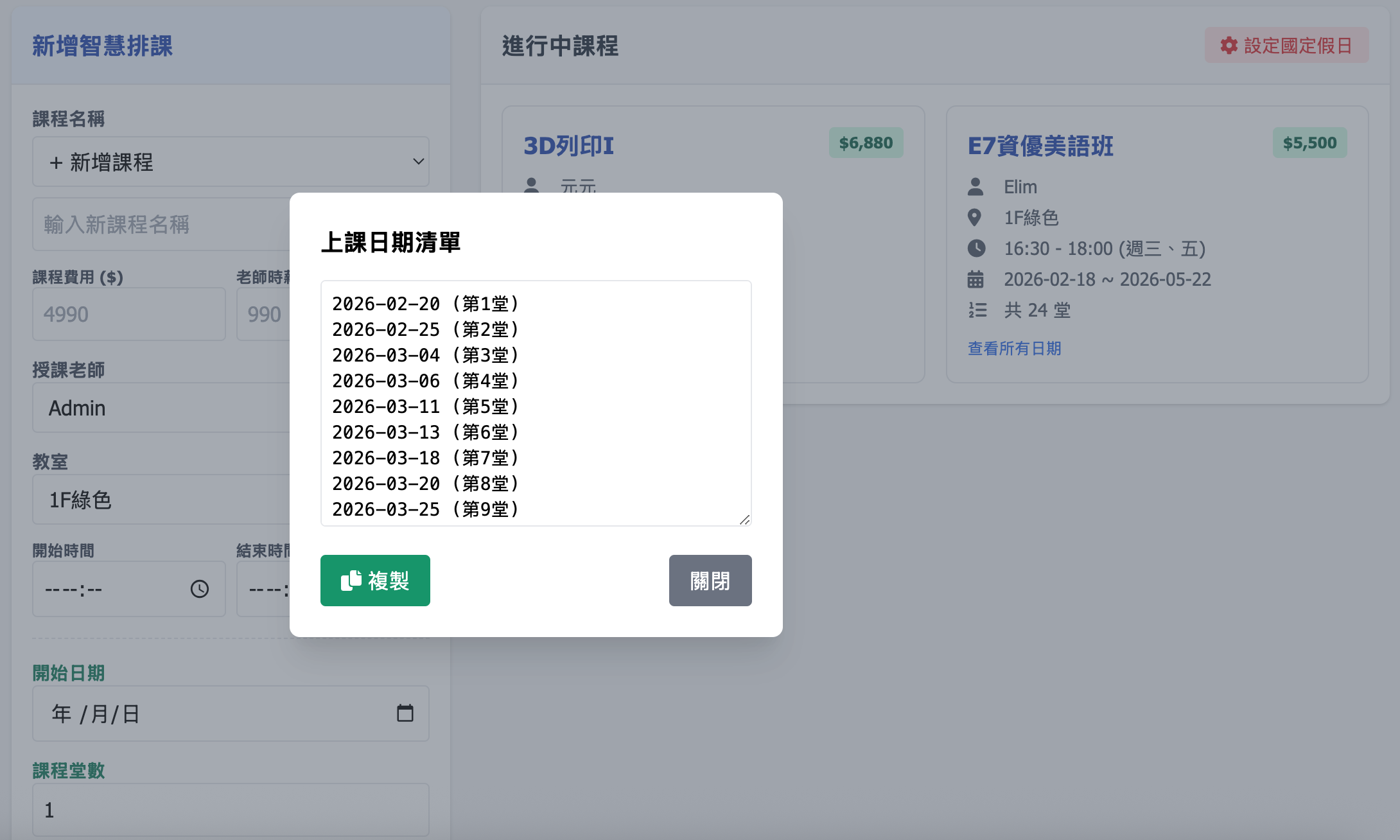This screenshot has width=1400, height=840.
Task: Click the line 2026-02-20 (第1堂) in list
Action: 425,304
